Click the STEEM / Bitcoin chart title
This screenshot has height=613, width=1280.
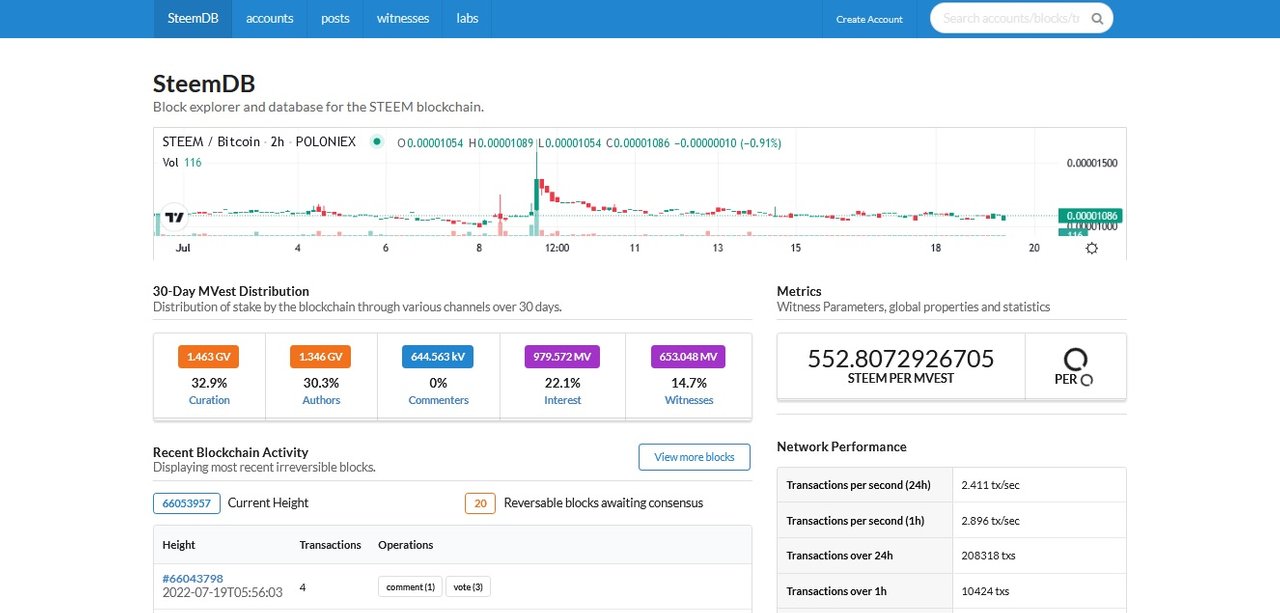pos(259,142)
